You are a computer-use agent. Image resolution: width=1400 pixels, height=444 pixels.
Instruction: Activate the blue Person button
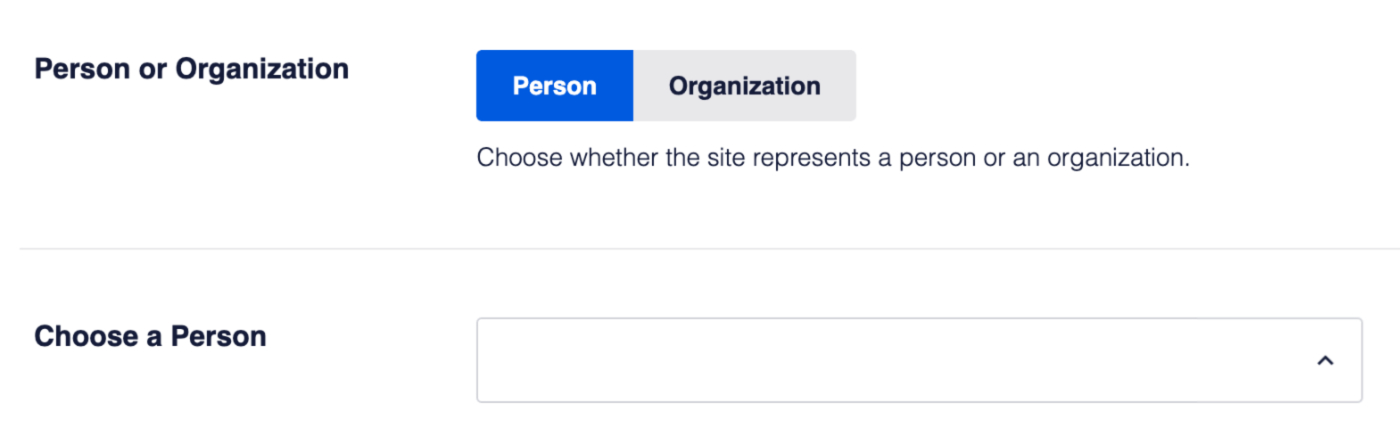tap(554, 86)
